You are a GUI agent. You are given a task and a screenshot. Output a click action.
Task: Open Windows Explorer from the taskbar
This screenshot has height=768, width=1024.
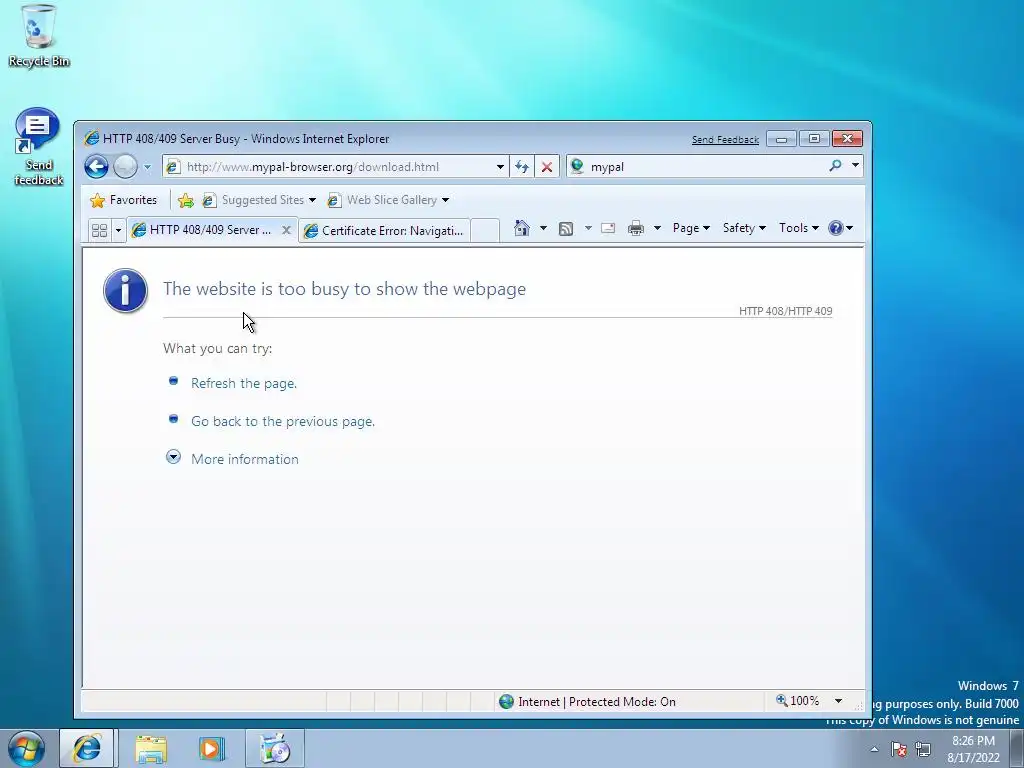[x=151, y=748]
